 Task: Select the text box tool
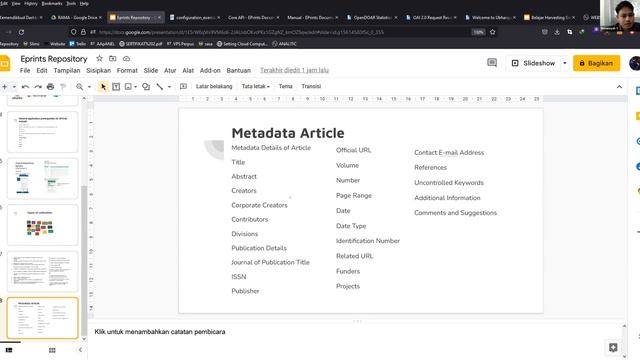pos(116,87)
